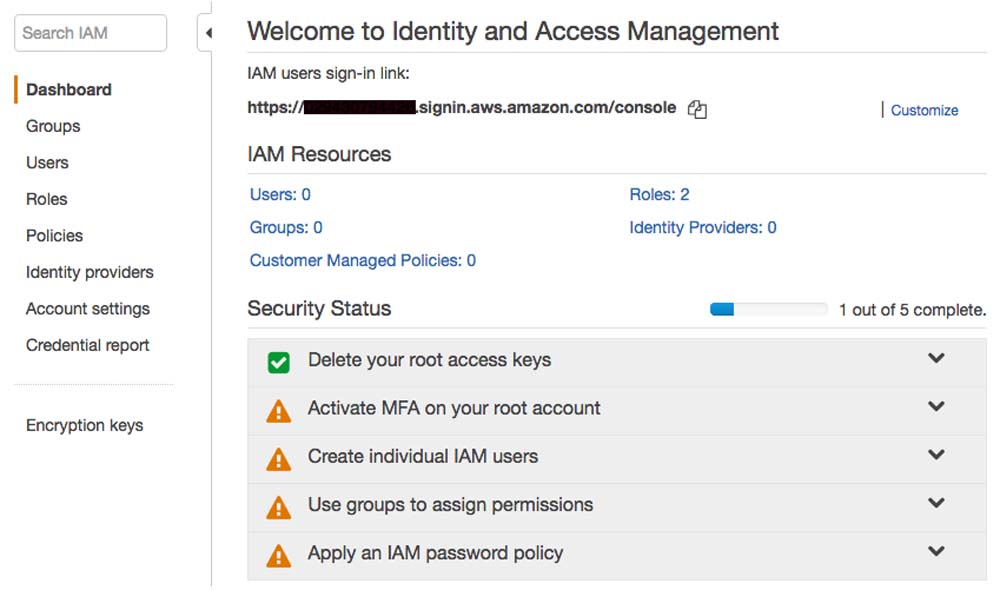Click the Customize sign-in link

click(924, 110)
